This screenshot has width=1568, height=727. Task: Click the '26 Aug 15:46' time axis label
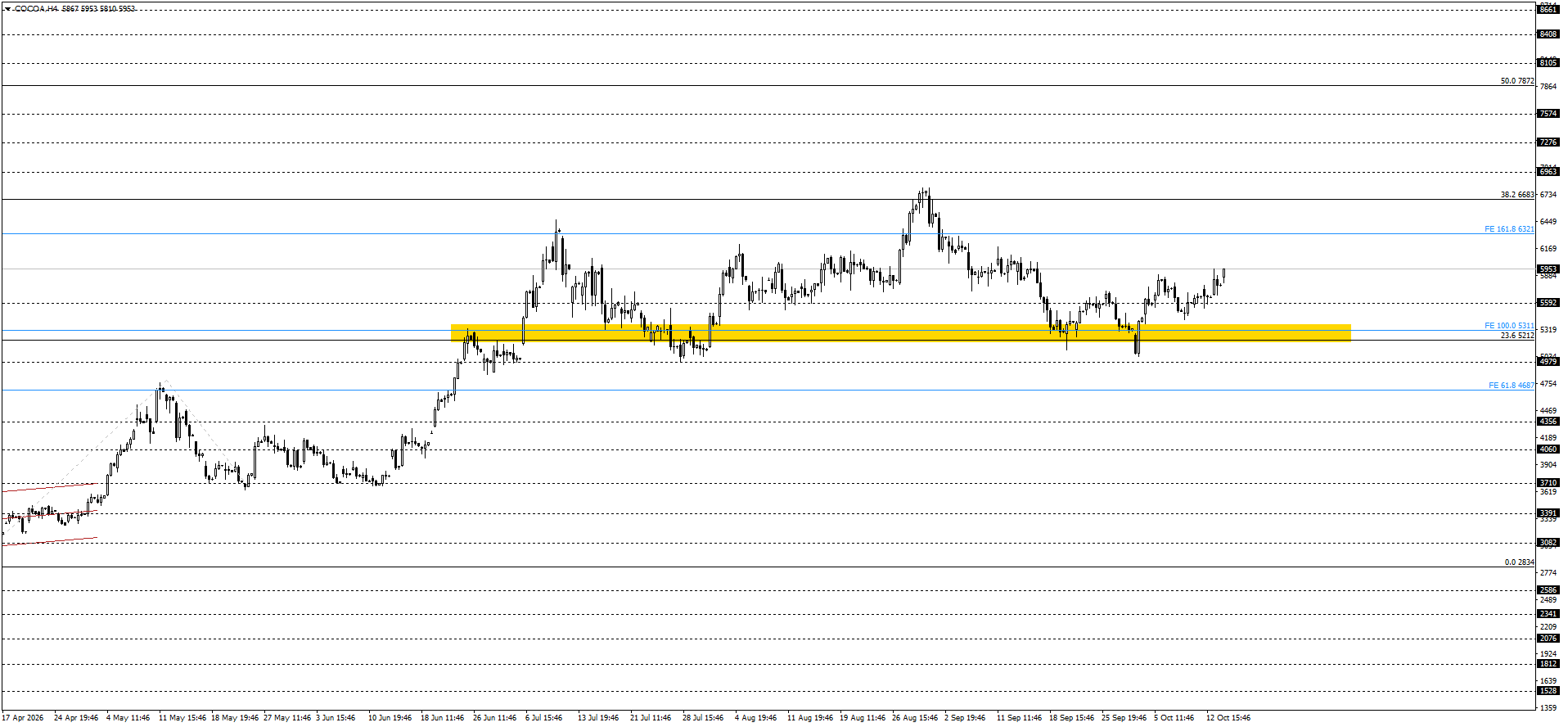(x=915, y=718)
